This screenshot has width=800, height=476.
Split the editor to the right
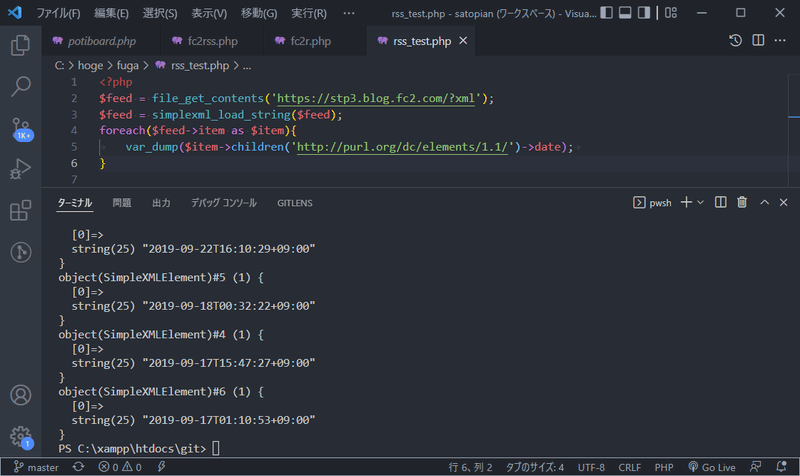point(758,41)
